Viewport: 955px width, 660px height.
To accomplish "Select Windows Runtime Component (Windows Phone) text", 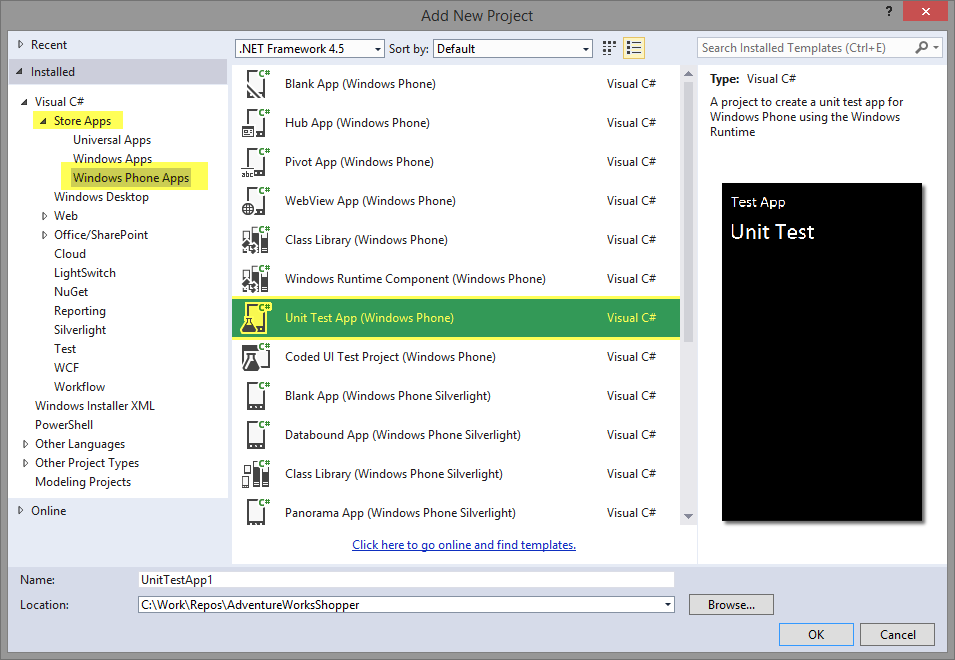I will (415, 279).
